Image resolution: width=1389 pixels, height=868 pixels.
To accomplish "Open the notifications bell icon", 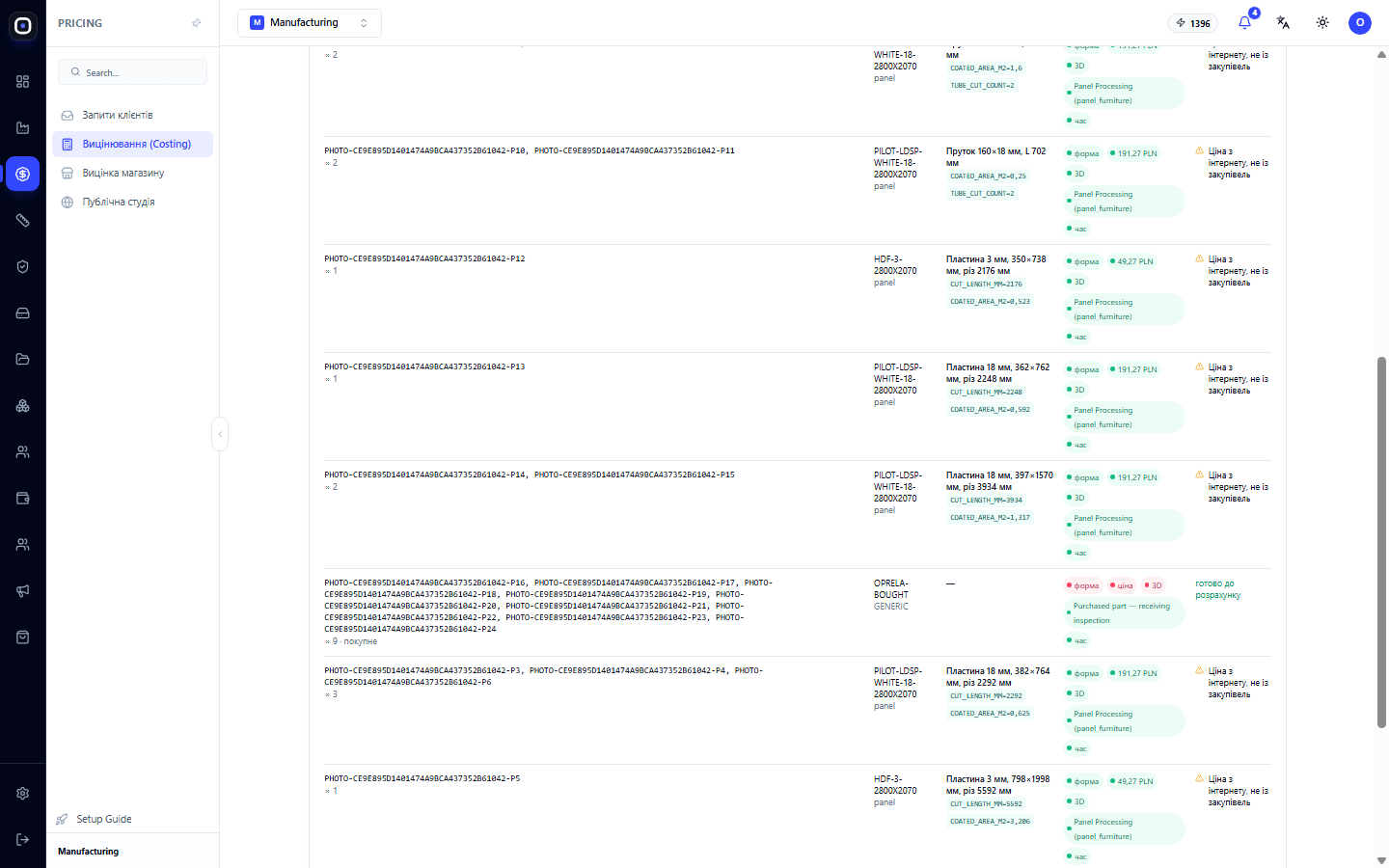I will pyautogui.click(x=1245, y=23).
